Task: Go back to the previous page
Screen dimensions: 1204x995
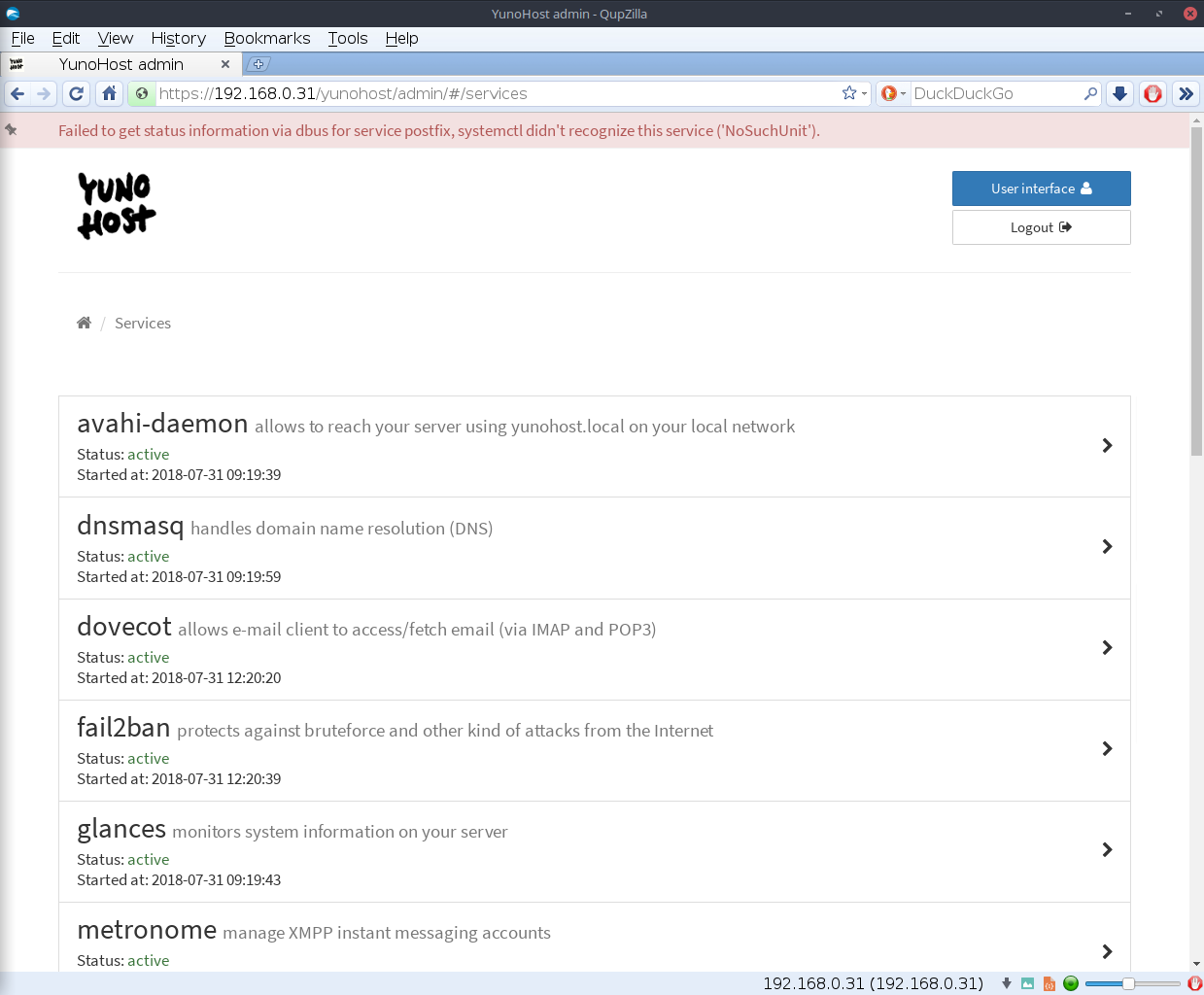Action: click(x=17, y=94)
